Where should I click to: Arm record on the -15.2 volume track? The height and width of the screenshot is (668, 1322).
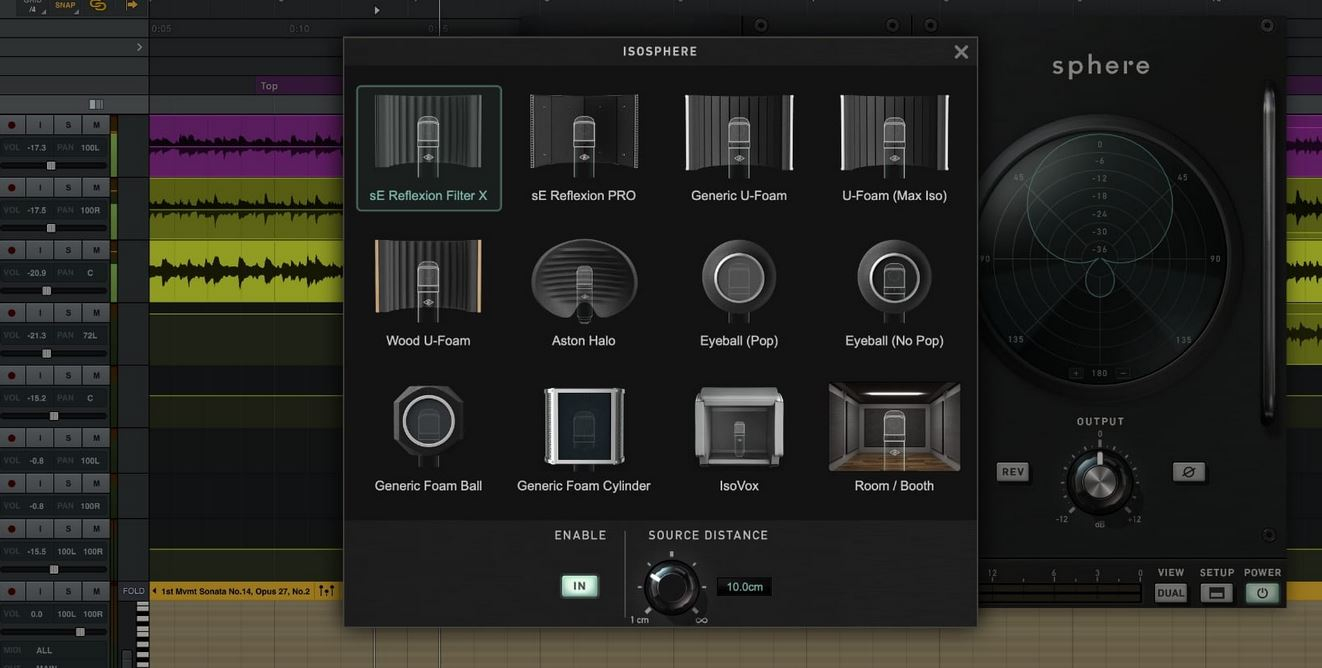[12, 375]
